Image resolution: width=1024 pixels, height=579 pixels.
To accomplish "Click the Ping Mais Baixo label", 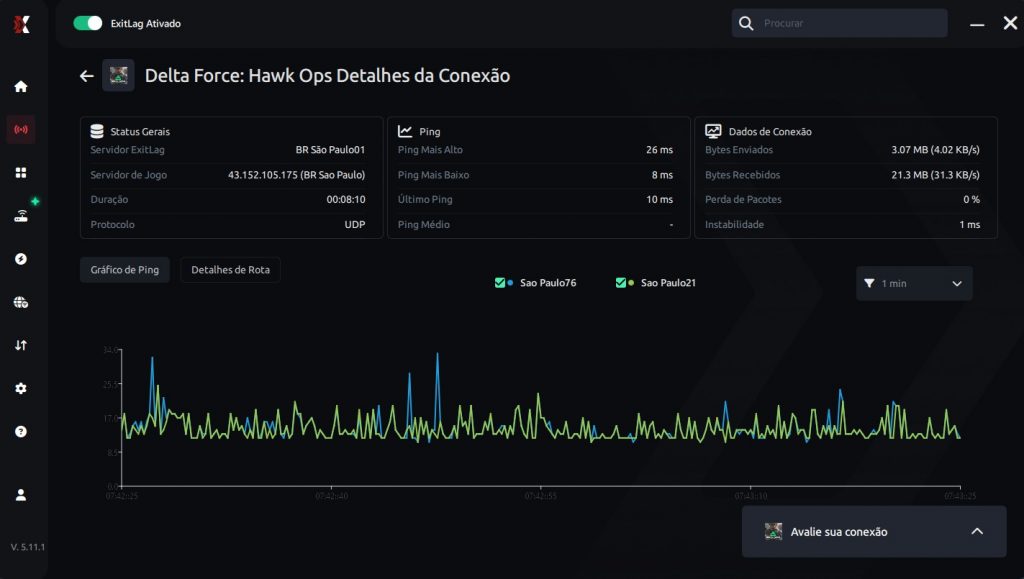I will pos(433,175).
